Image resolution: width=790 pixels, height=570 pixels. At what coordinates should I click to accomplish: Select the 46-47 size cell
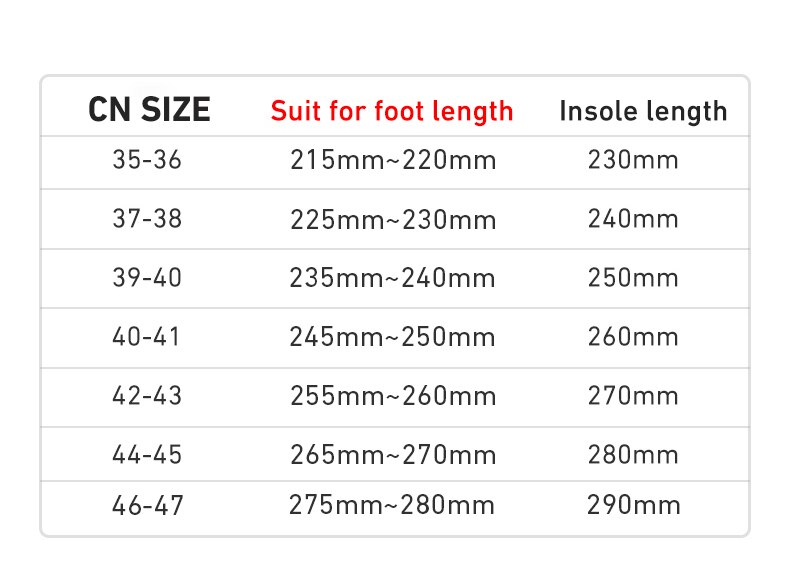click(x=147, y=505)
